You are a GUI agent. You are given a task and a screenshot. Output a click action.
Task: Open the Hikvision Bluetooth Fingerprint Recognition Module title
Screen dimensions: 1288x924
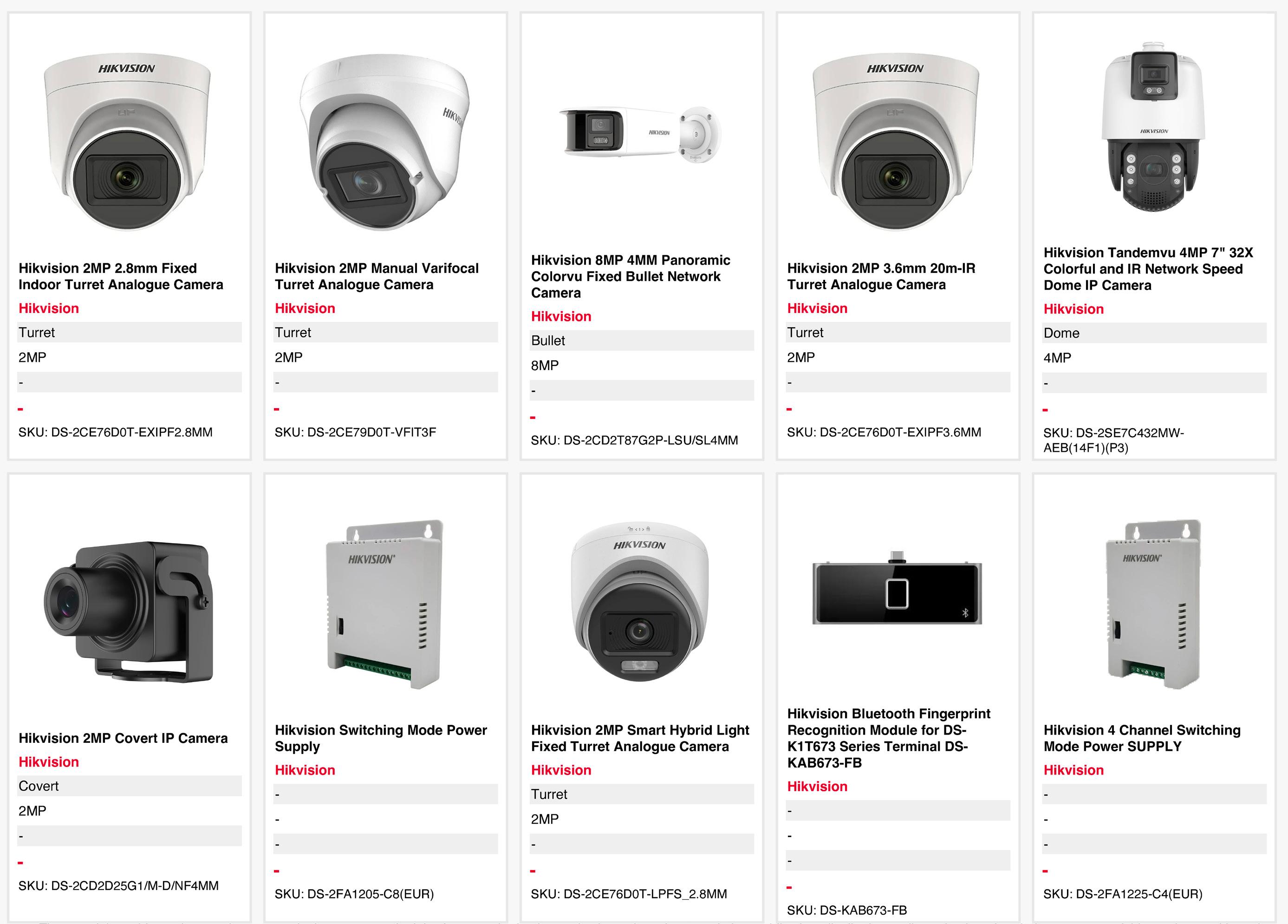click(x=888, y=738)
